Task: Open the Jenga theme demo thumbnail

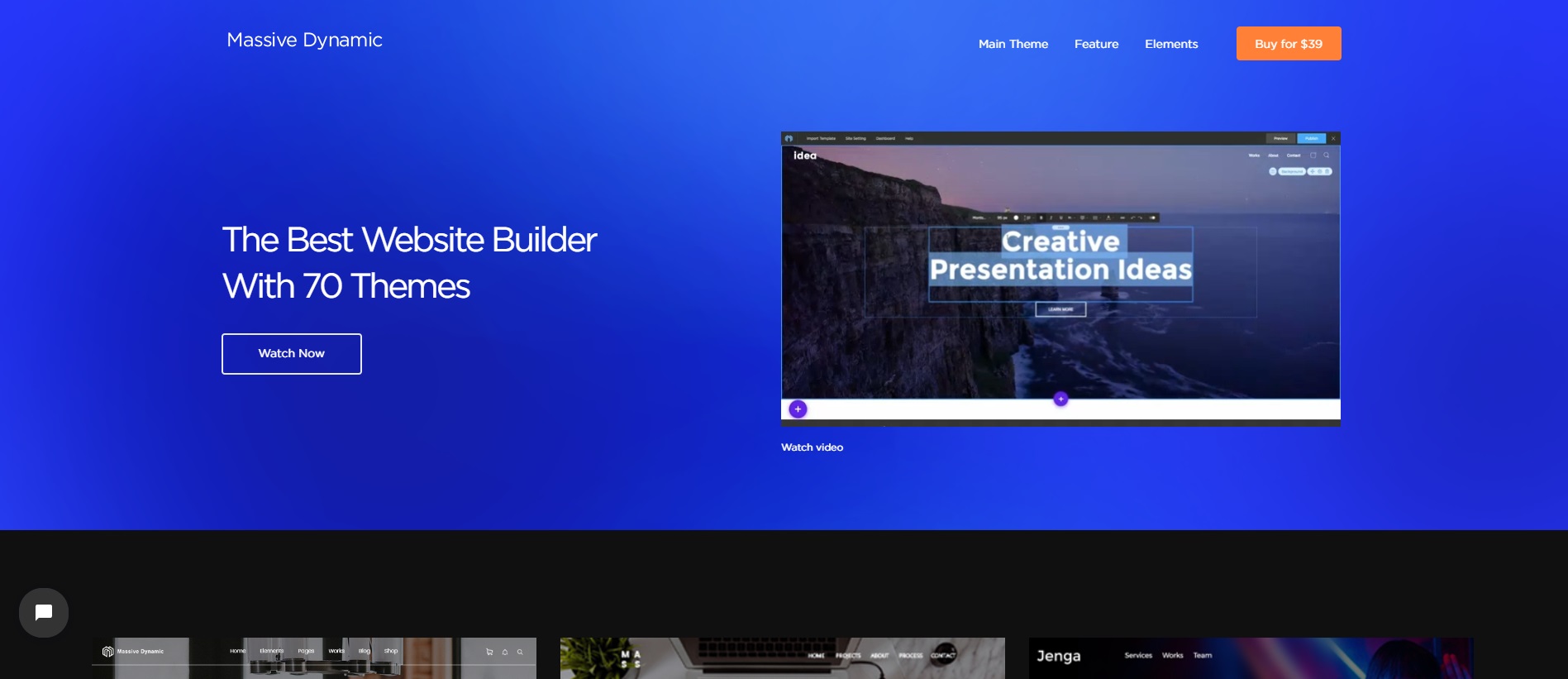Action: 1251,658
